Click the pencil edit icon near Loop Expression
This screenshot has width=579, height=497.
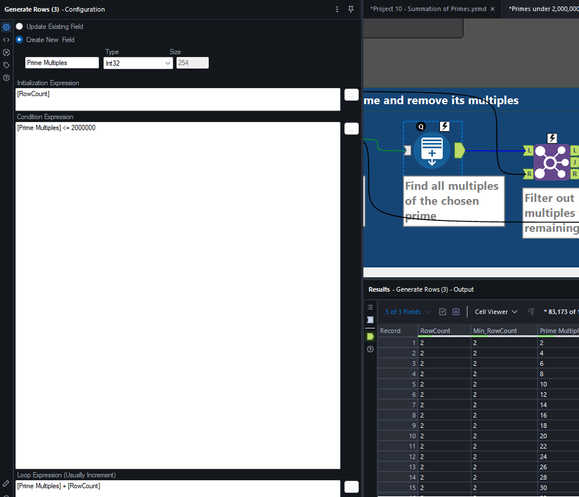[6, 483]
